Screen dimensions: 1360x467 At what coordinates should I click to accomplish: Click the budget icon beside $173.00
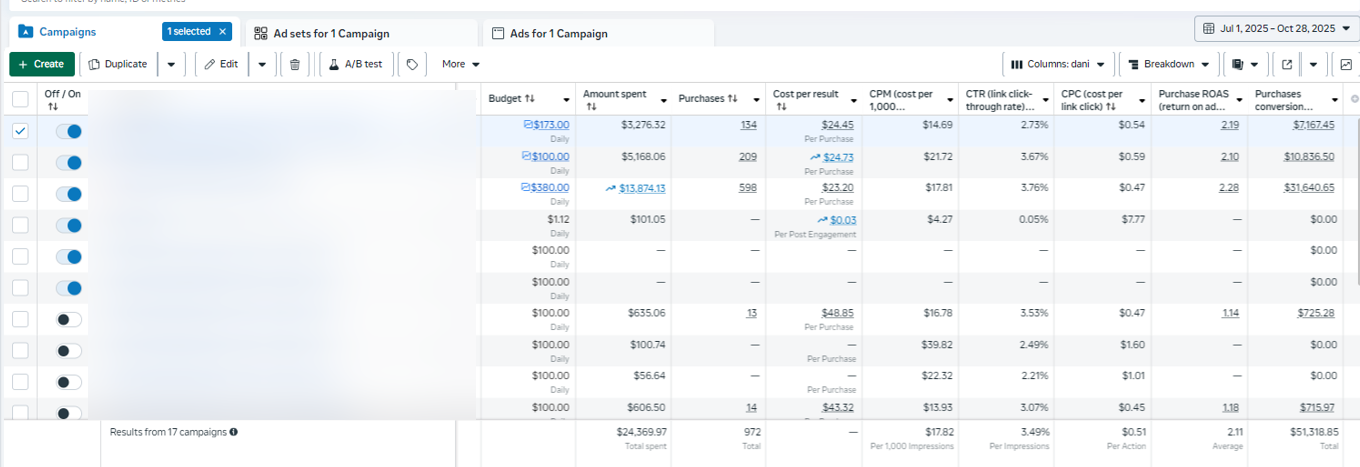click(527, 125)
